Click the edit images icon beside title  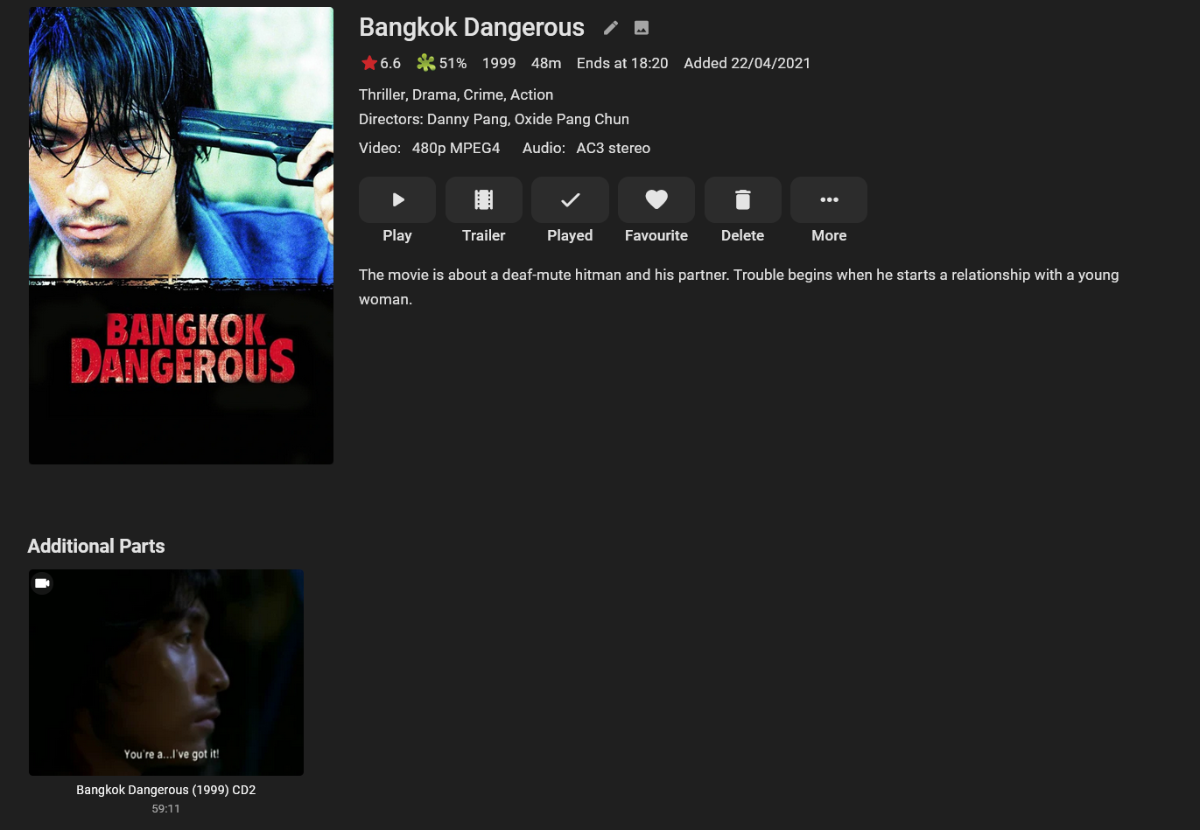[x=642, y=28]
